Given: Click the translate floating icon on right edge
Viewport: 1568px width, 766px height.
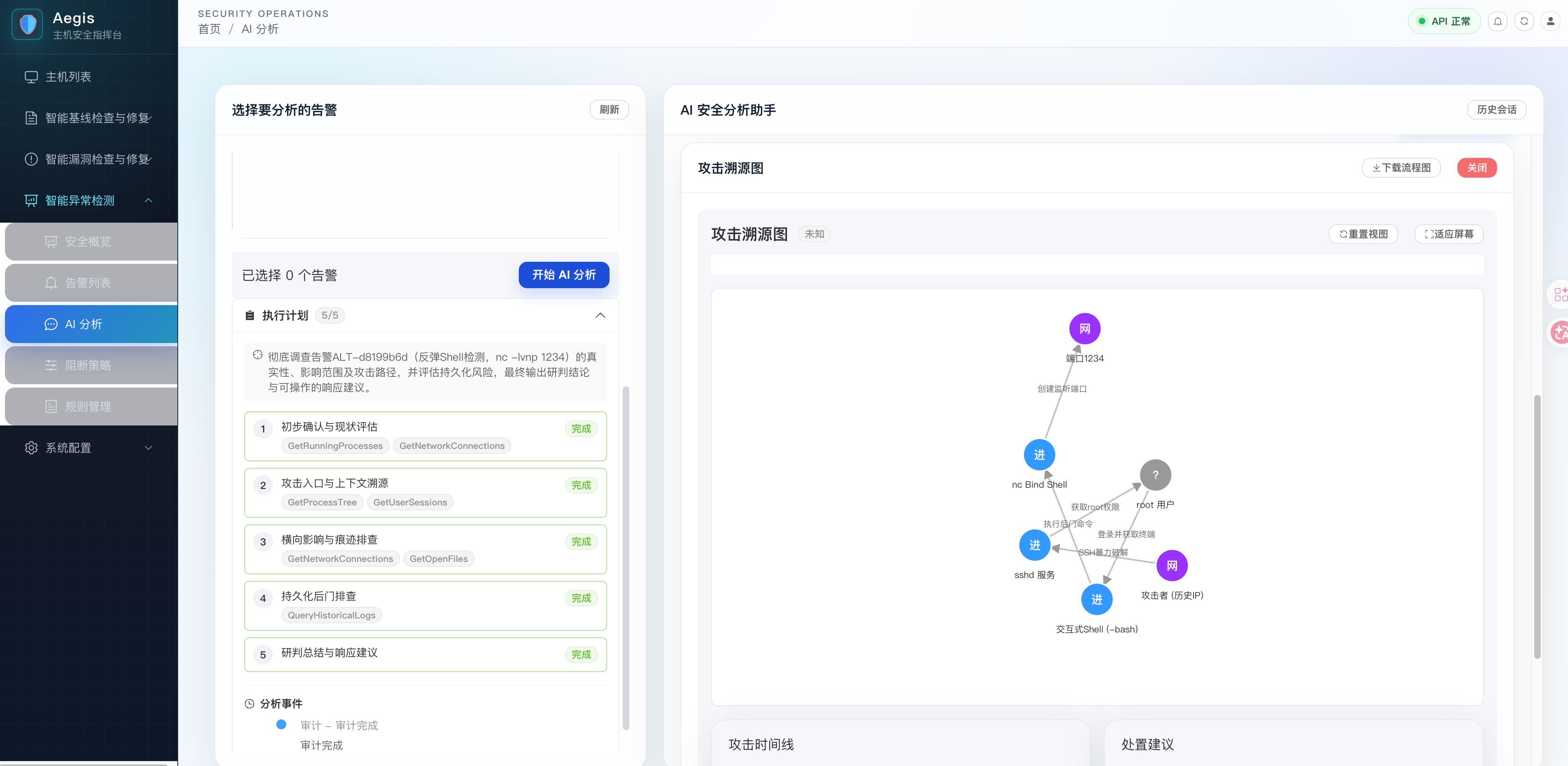Looking at the screenshot, I should 1559,332.
